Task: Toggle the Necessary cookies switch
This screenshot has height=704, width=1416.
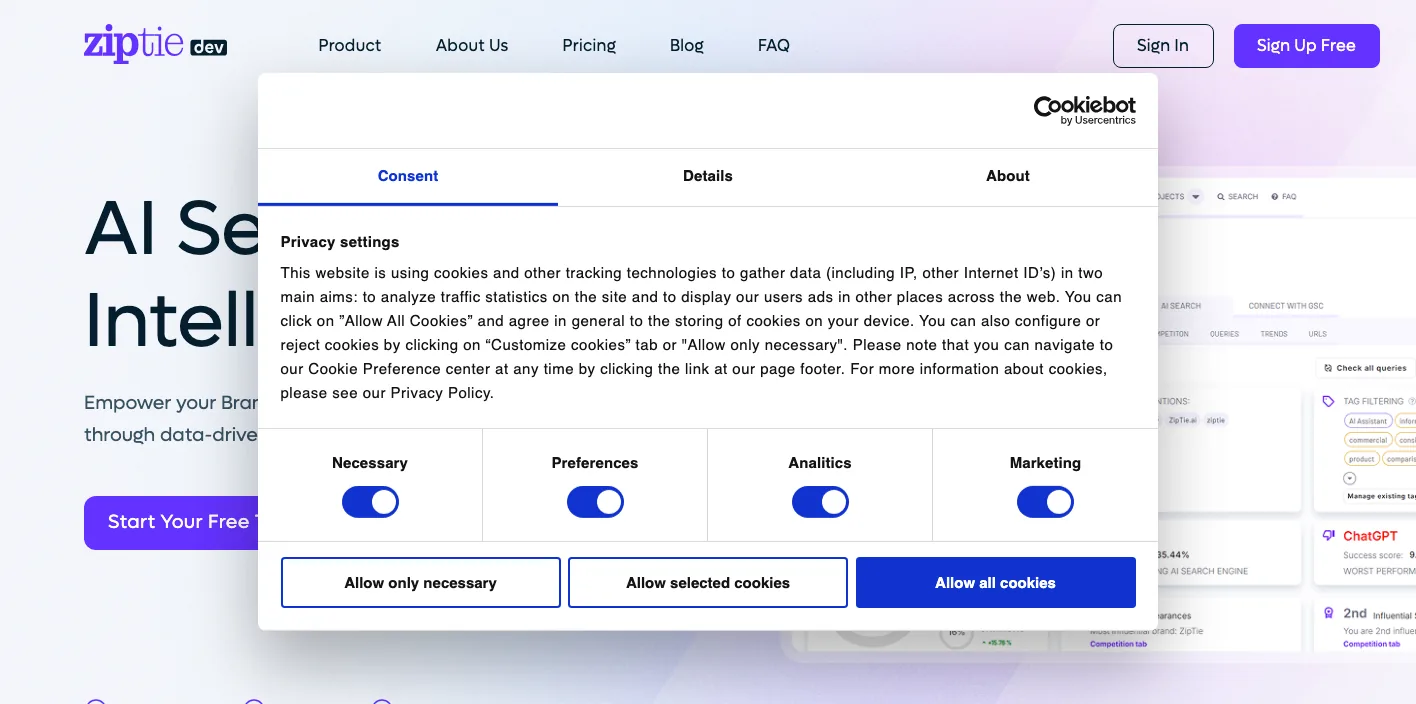Action: coord(370,502)
